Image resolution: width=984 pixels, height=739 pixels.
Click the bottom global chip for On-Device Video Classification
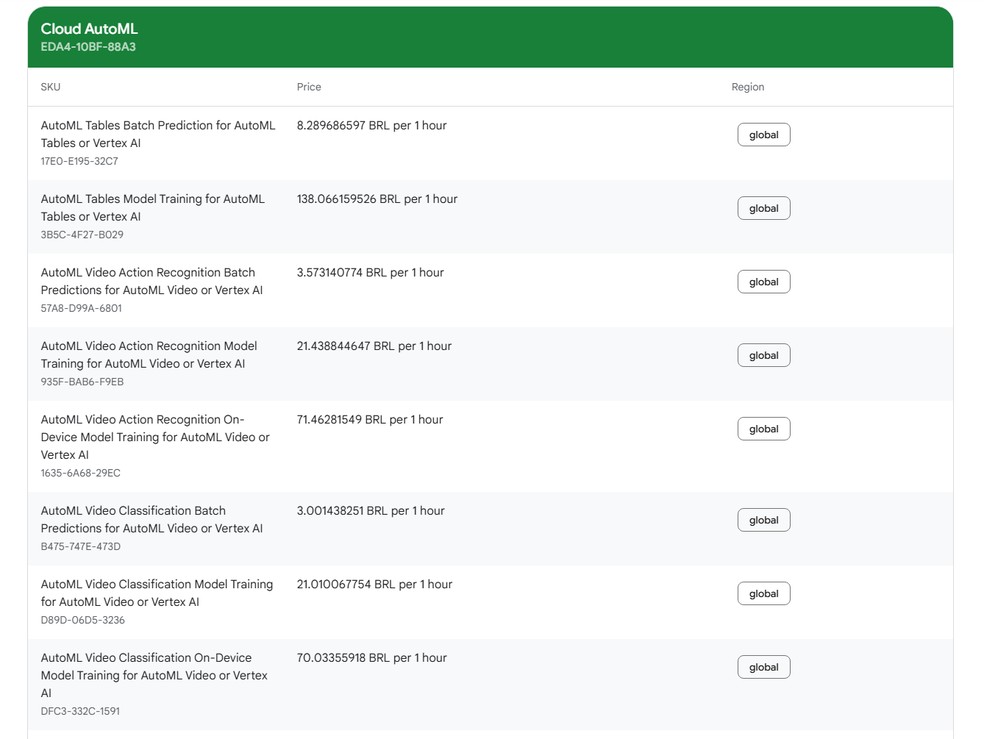tap(763, 667)
